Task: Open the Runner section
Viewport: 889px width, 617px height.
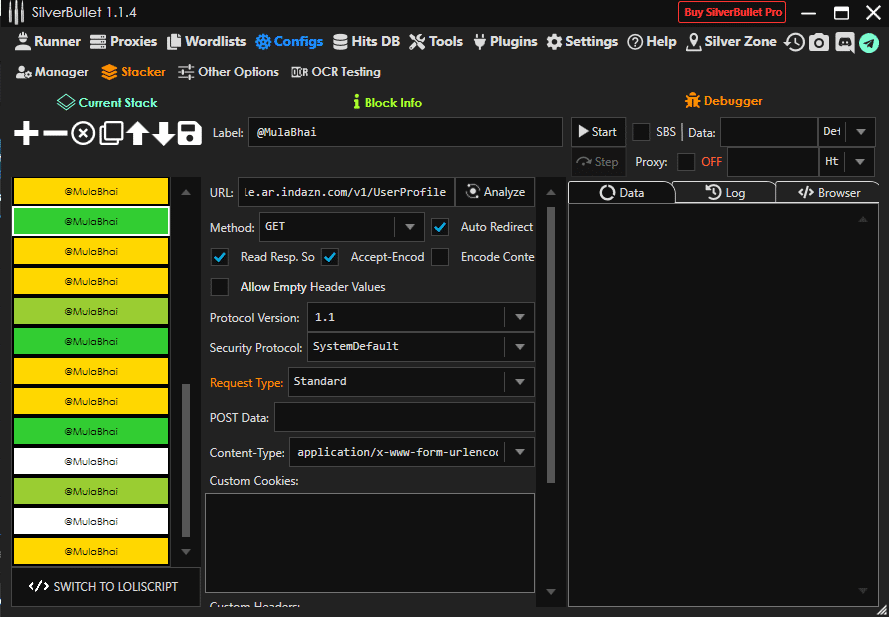Action: coord(48,41)
